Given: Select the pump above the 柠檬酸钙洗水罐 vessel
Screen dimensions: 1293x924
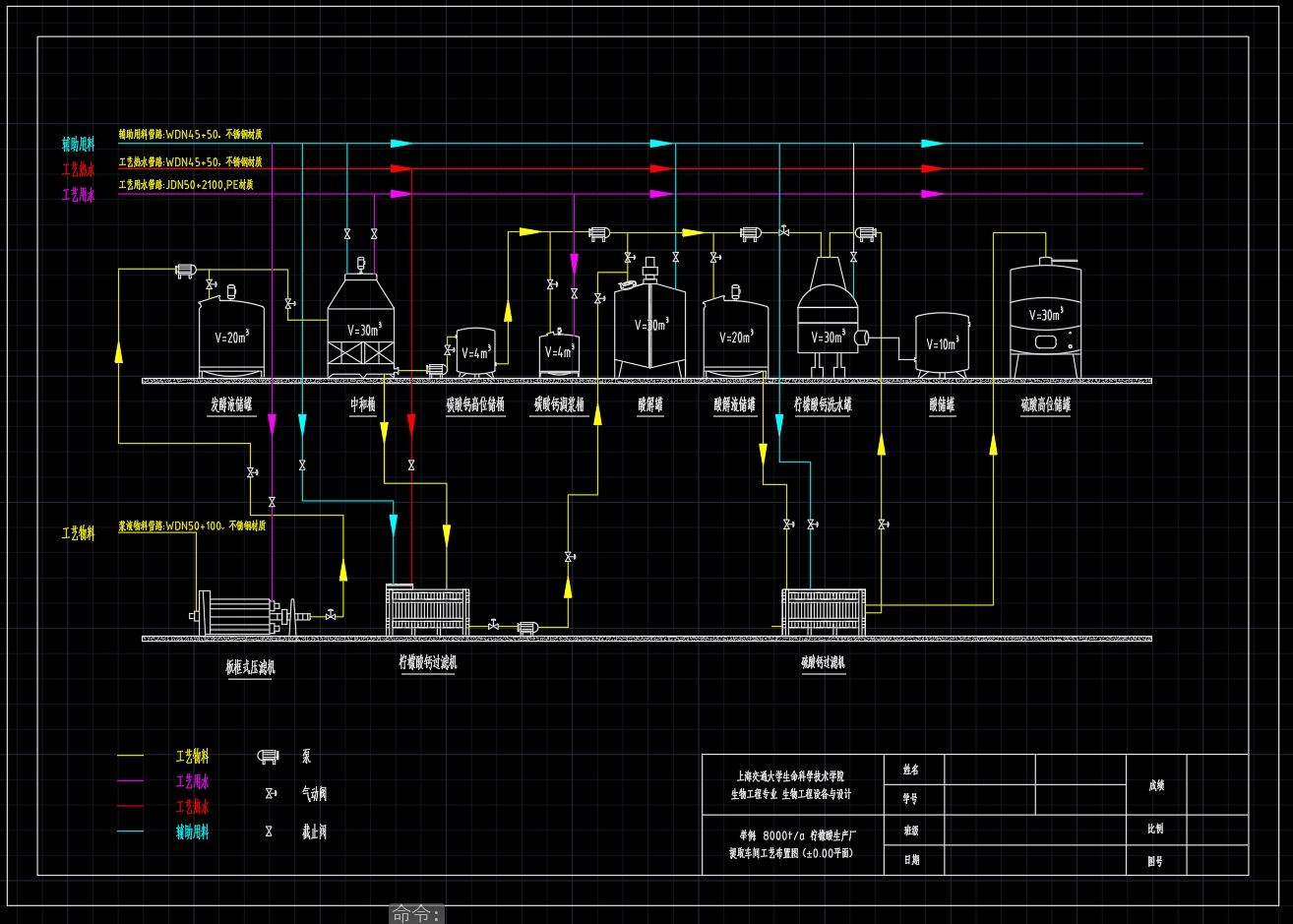Looking at the screenshot, I should [x=866, y=233].
